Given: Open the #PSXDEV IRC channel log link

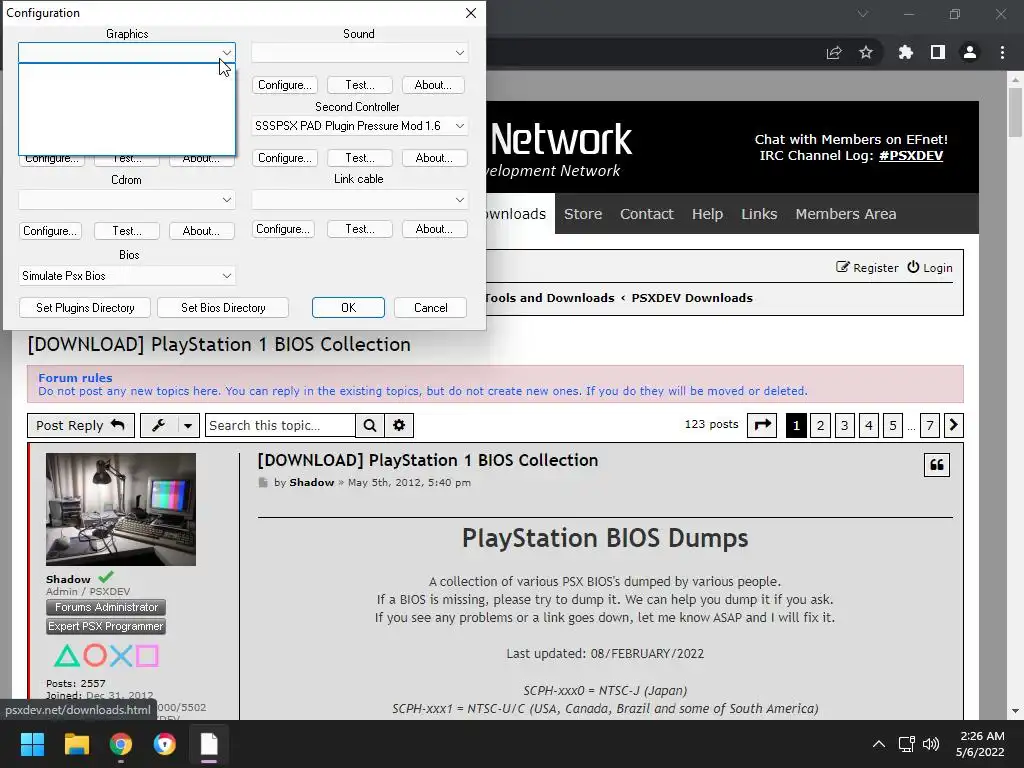Looking at the screenshot, I should coord(910,155).
